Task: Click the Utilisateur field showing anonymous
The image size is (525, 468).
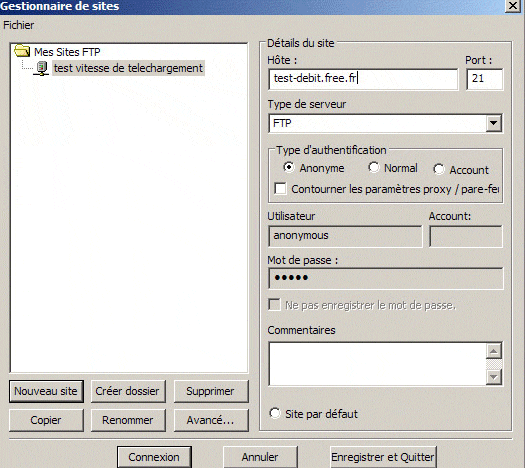Action: point(345,236)
